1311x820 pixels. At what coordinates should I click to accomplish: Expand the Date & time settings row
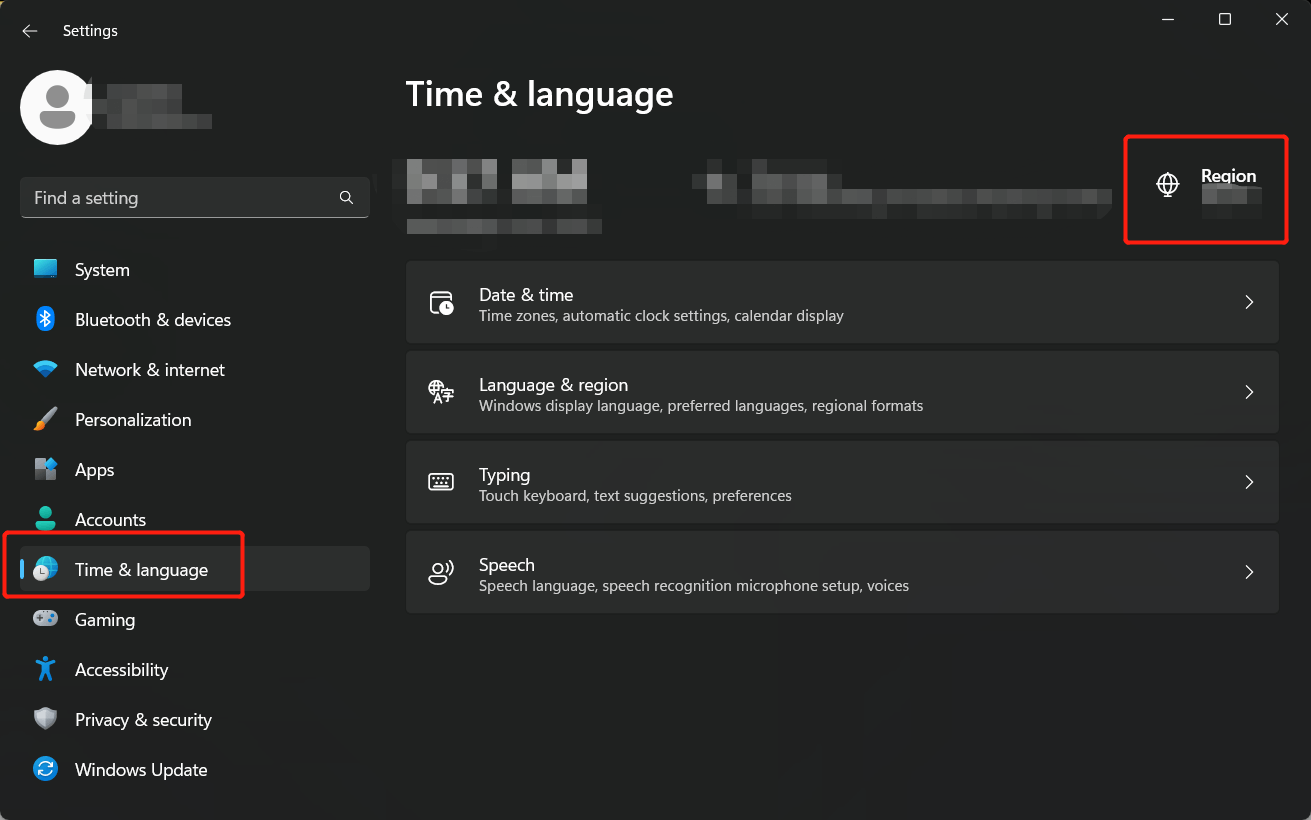click(1249, 302)
